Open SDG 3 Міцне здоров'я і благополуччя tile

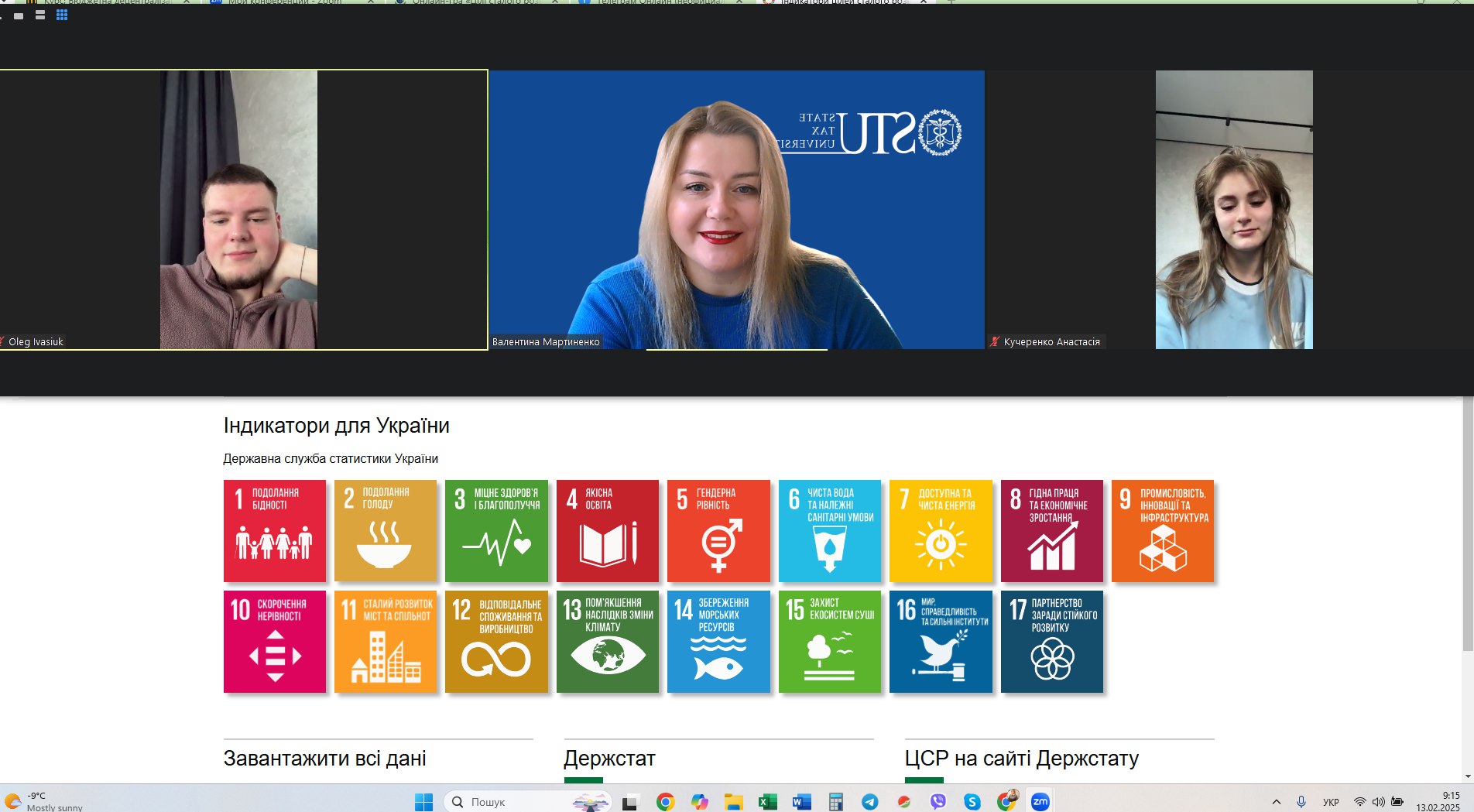[496, 531]
